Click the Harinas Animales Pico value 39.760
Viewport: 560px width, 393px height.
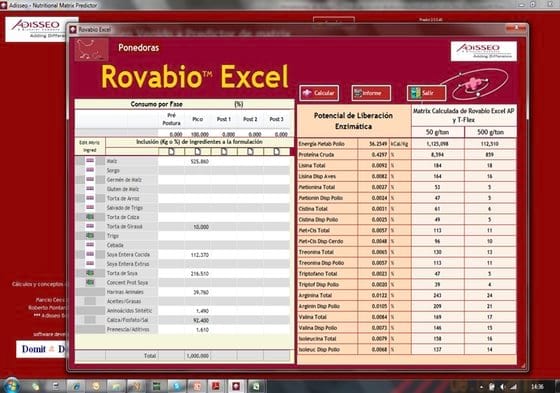point(198,292)
